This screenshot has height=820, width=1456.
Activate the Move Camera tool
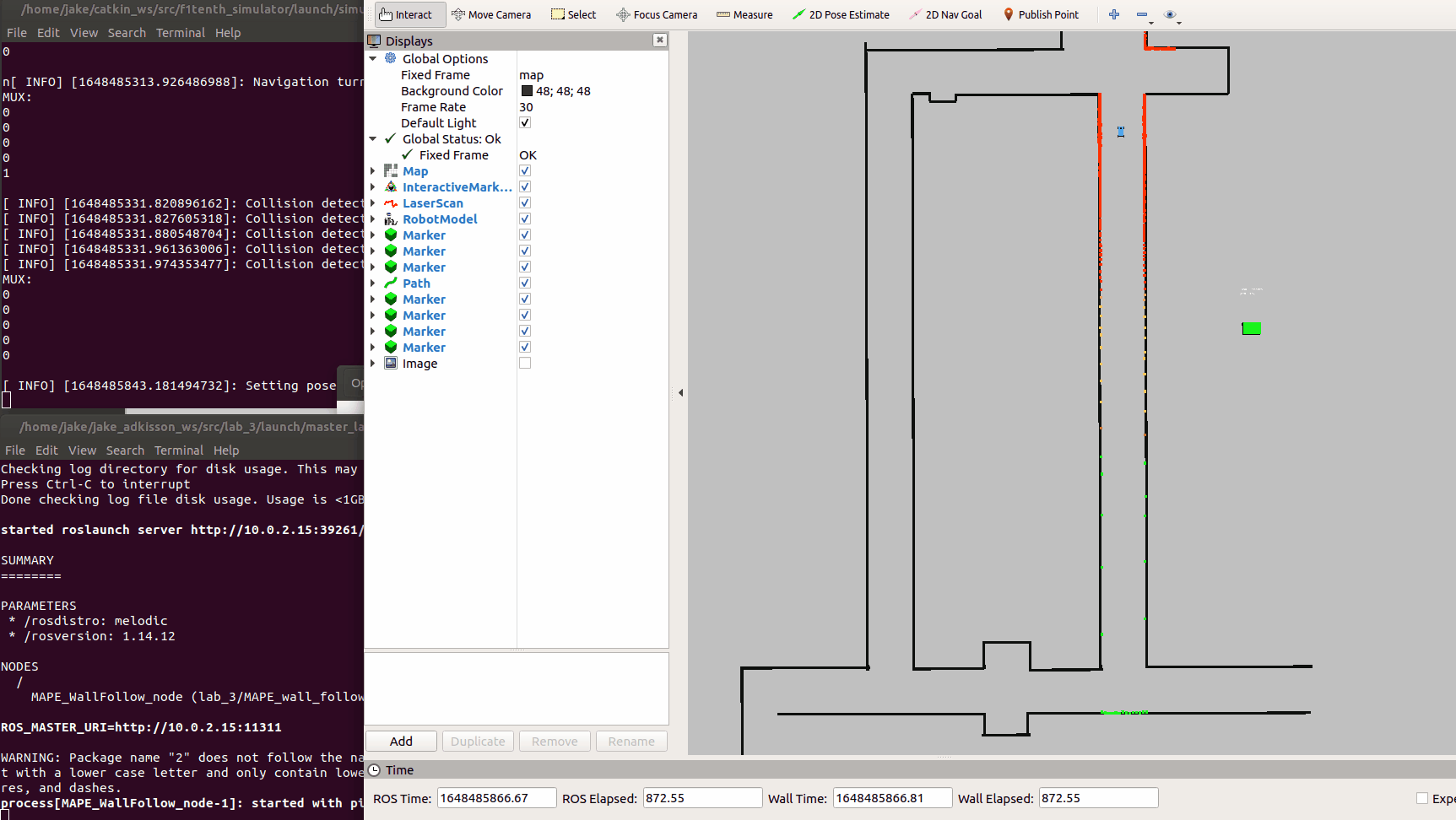coord(491,14)
